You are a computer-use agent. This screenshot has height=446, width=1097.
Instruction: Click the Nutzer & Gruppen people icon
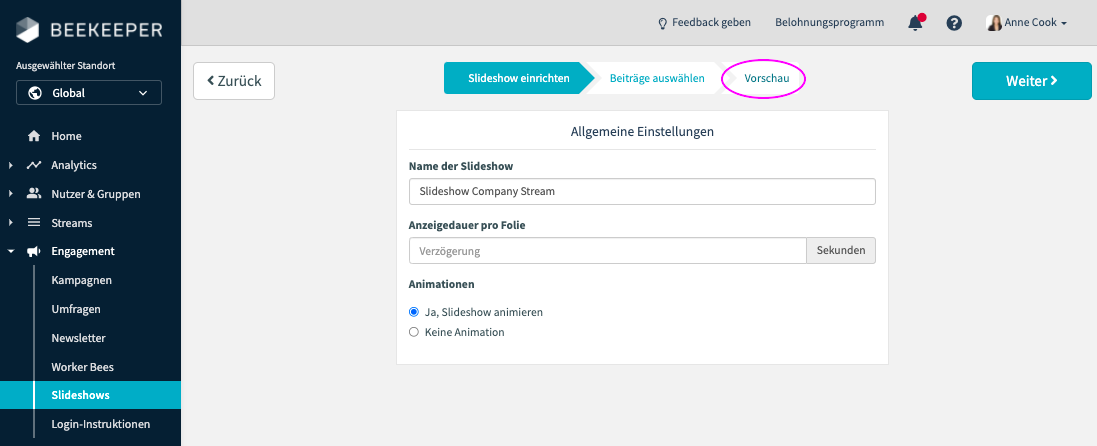click(34, 194)
